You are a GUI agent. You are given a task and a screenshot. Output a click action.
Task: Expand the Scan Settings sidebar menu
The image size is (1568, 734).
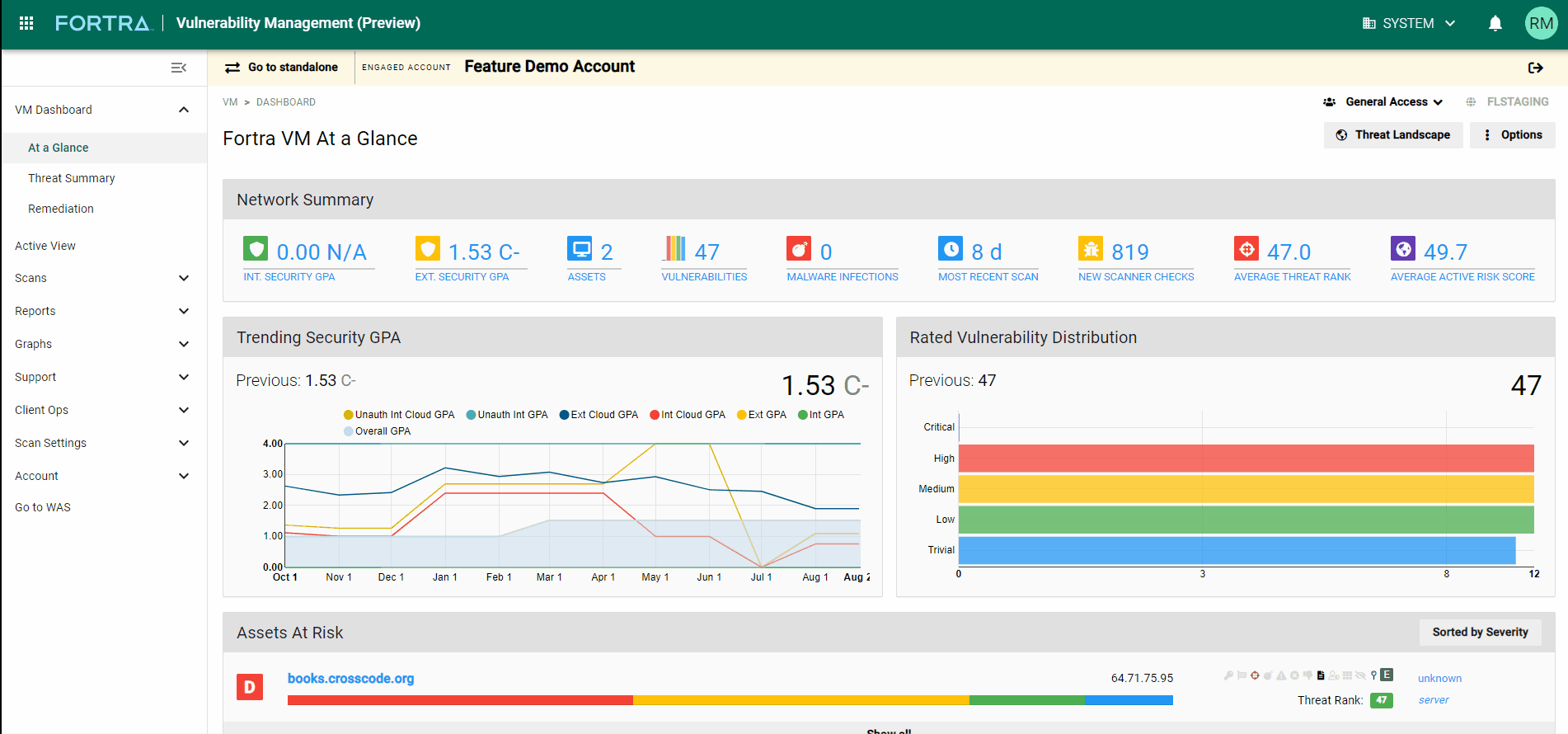pyautogui.click(x=184, y=443)
